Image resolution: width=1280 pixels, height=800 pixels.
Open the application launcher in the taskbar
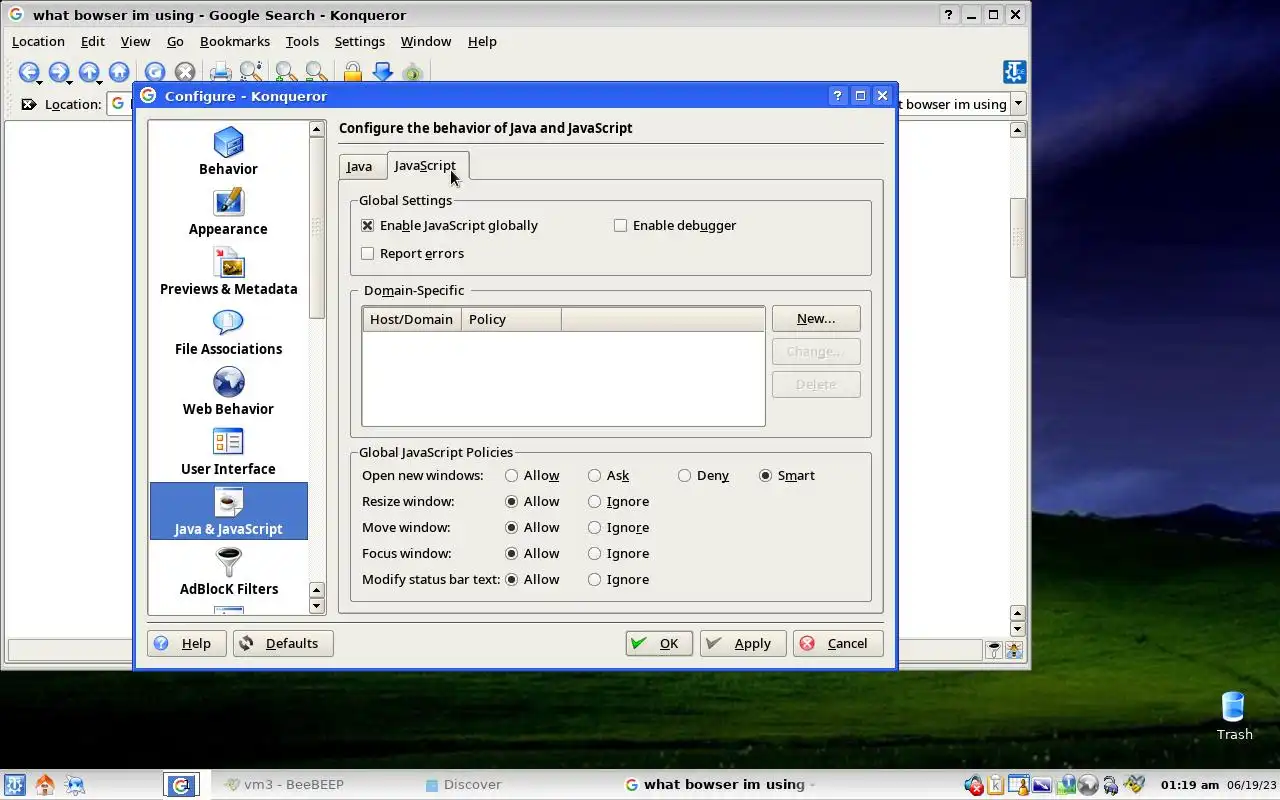coord(14,785)
